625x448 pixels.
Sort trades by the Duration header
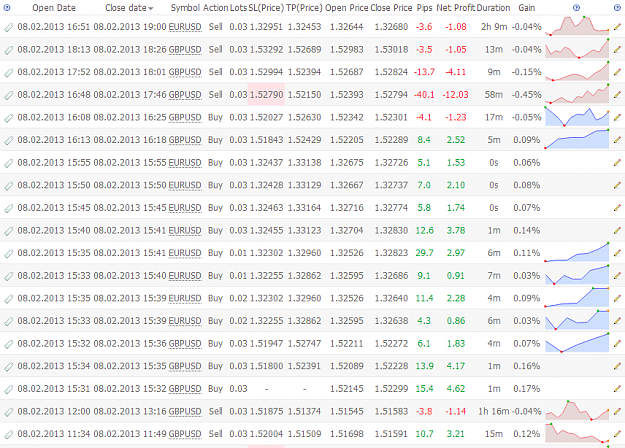pyautogui.click(x=493, y=8)
